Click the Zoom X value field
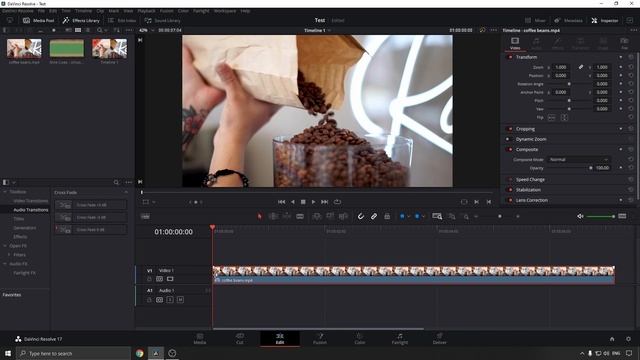Viewport: 640px width, 360px height. [561, 67]
